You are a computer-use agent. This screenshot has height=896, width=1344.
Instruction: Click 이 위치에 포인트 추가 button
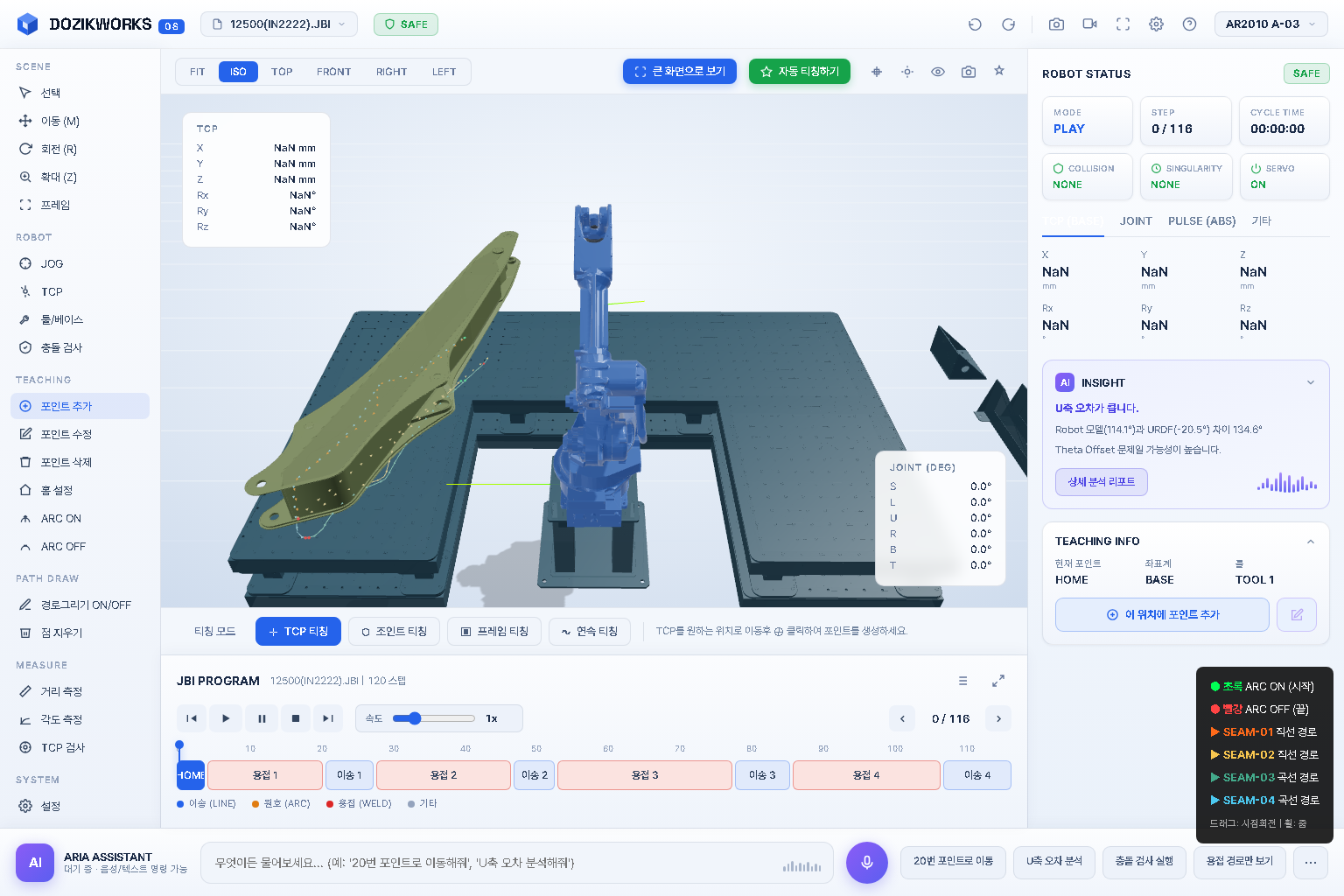[1162, 614]
